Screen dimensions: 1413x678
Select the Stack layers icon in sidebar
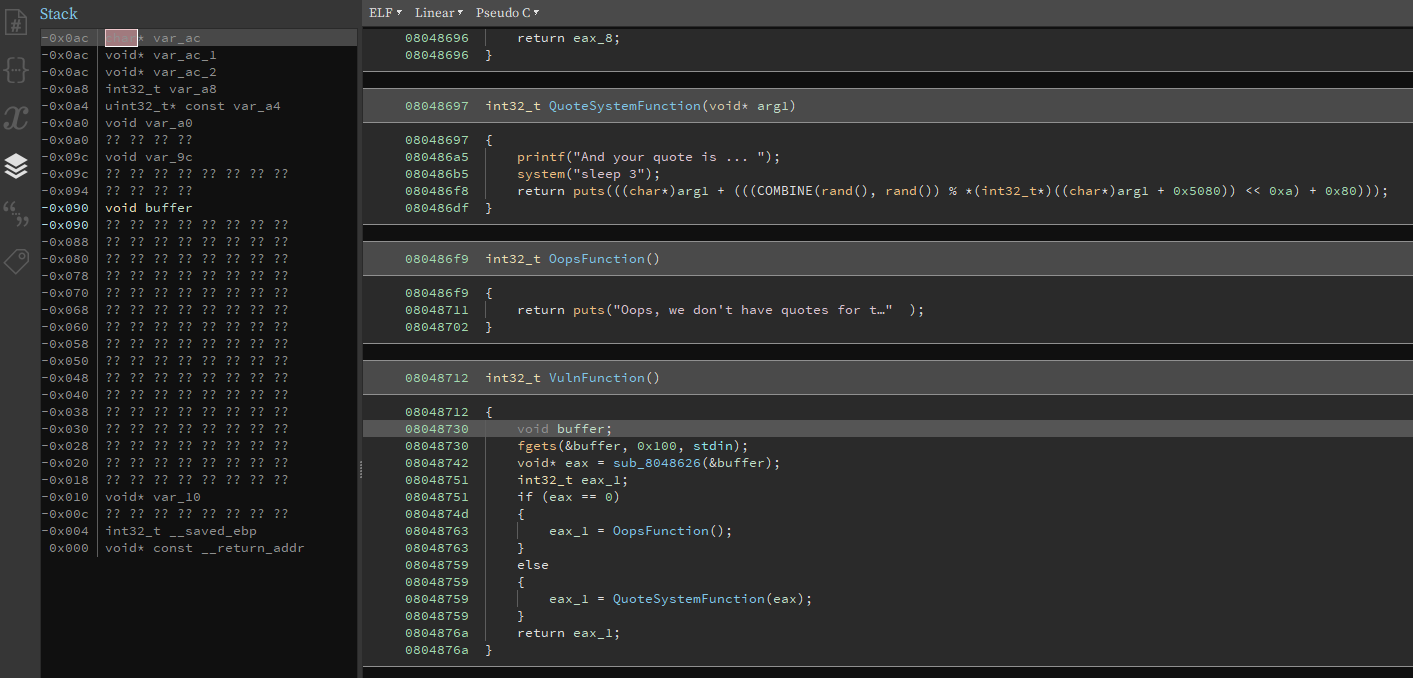coord(16,166)
